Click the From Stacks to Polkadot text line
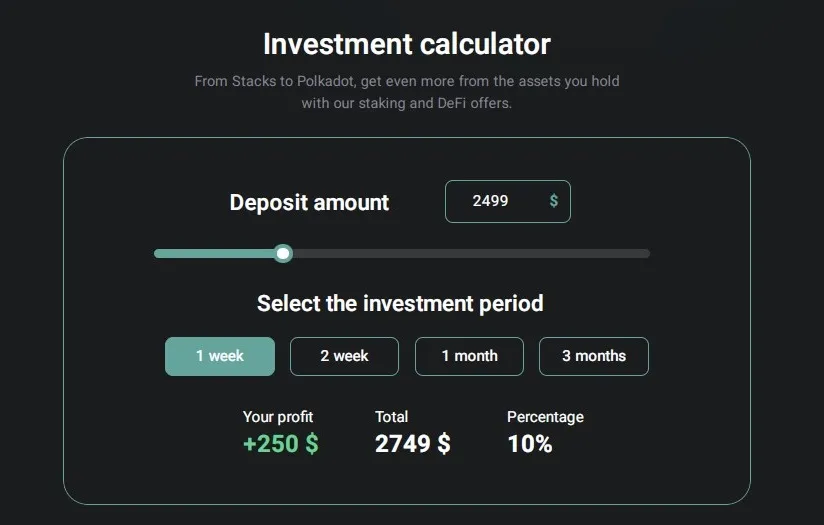Screen dimensions: 824x525 (407, 81)
